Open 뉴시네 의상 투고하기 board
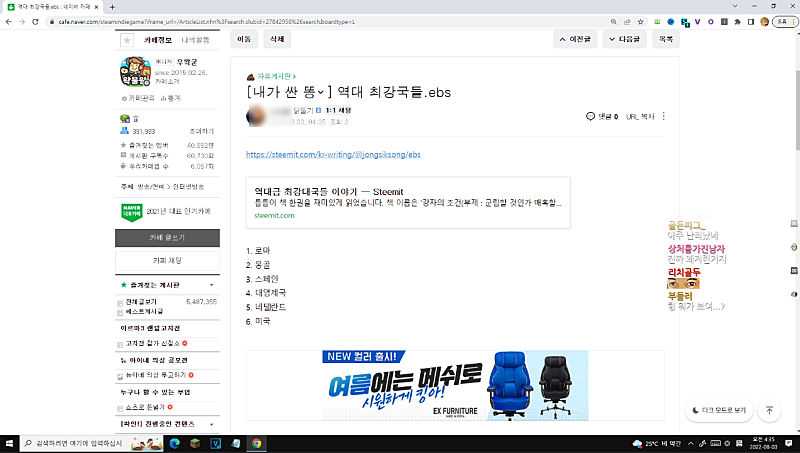 [x=156, y=375]
